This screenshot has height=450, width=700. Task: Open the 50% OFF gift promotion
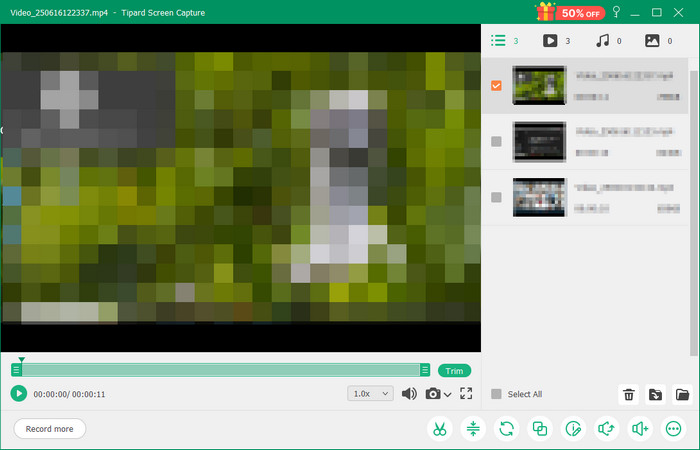point(570,12)
